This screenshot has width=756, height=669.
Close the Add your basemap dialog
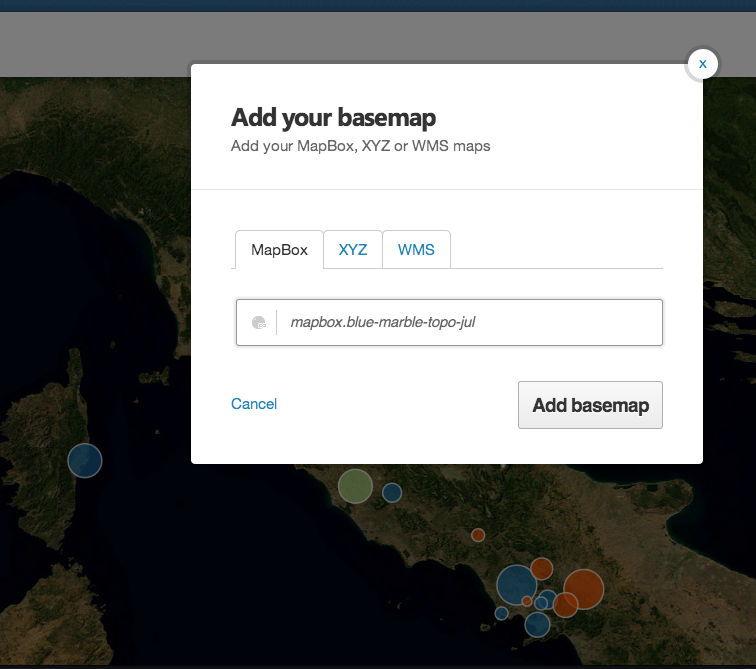702,64
